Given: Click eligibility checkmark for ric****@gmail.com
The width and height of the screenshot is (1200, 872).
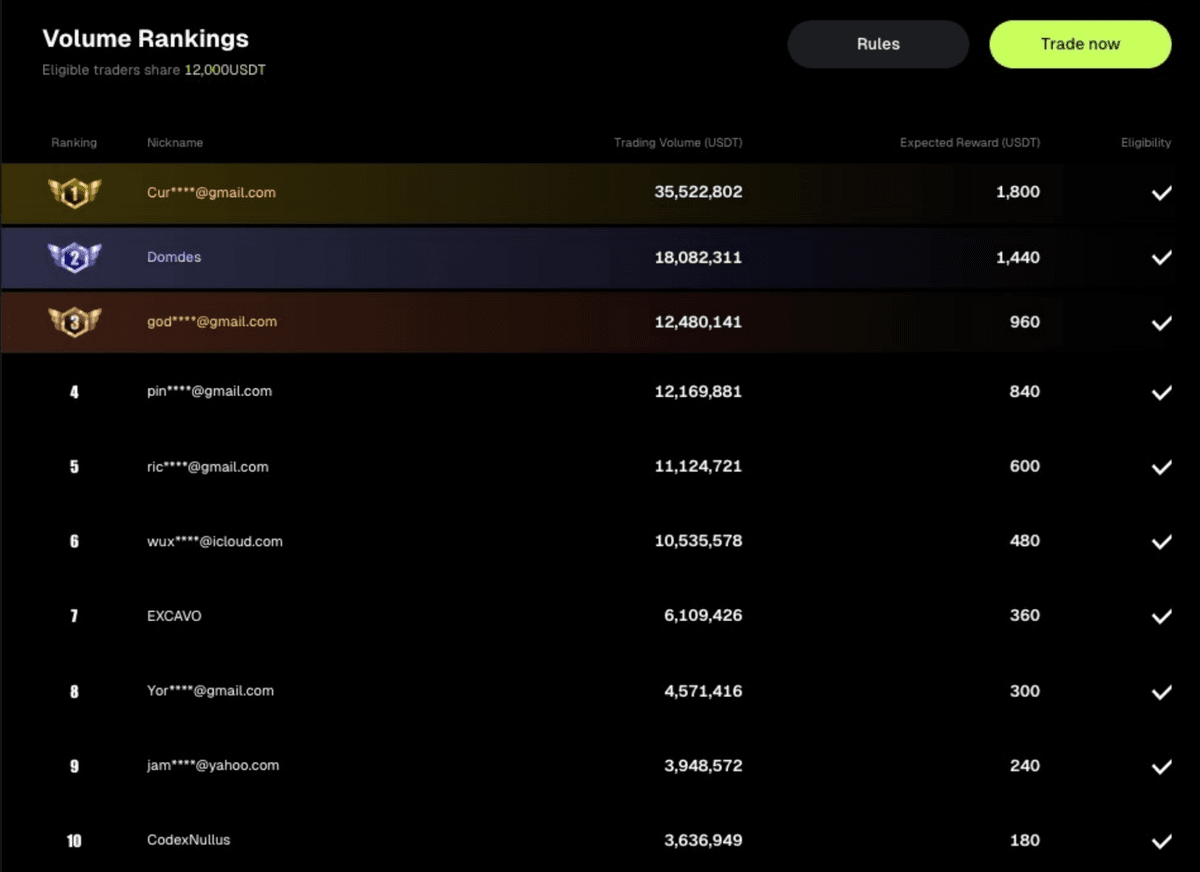Looking at the screenshot, I should coord(1161,467).
